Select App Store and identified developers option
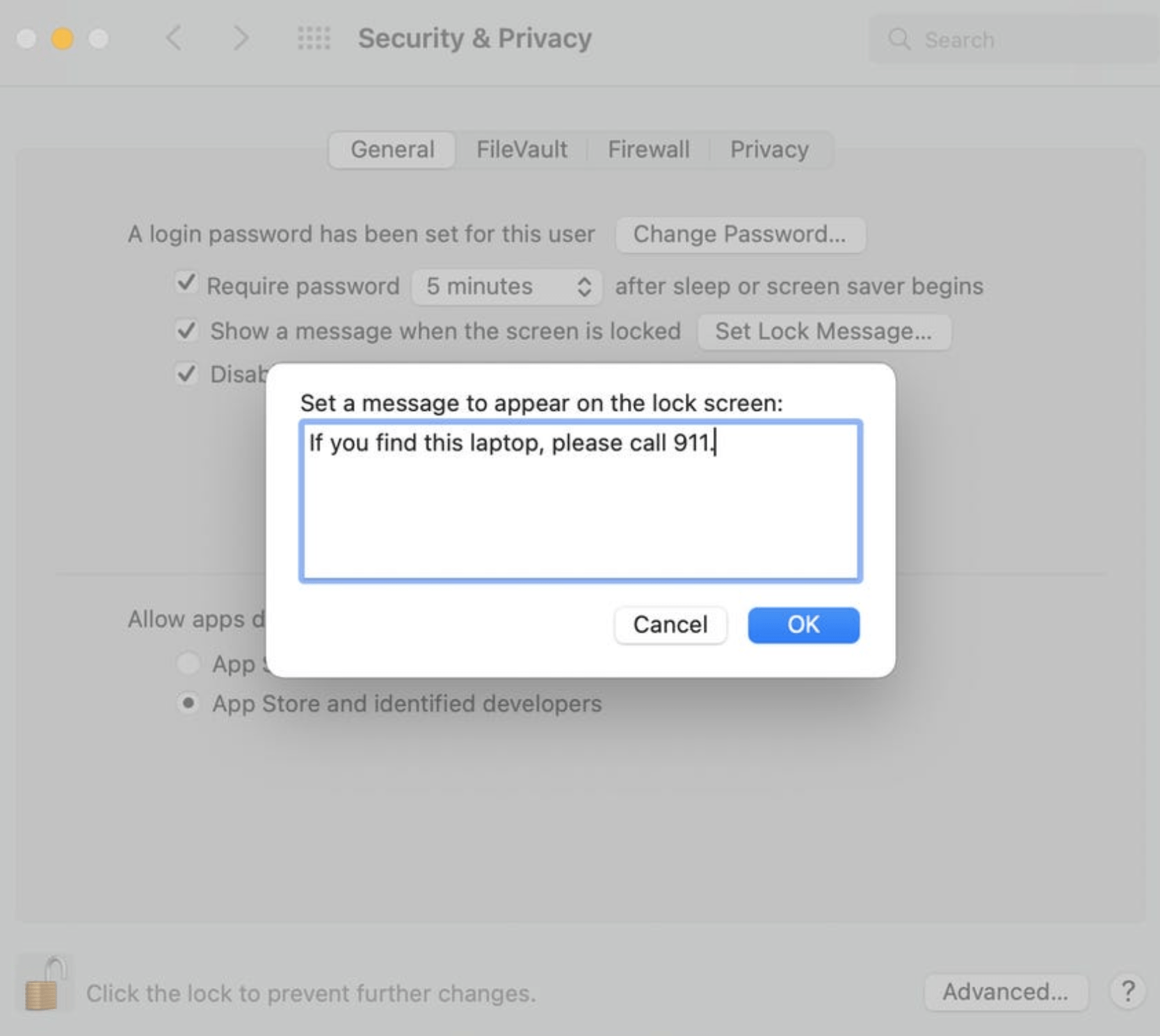This screenshot has height=1036, width=1160. [x=188, y=703]
